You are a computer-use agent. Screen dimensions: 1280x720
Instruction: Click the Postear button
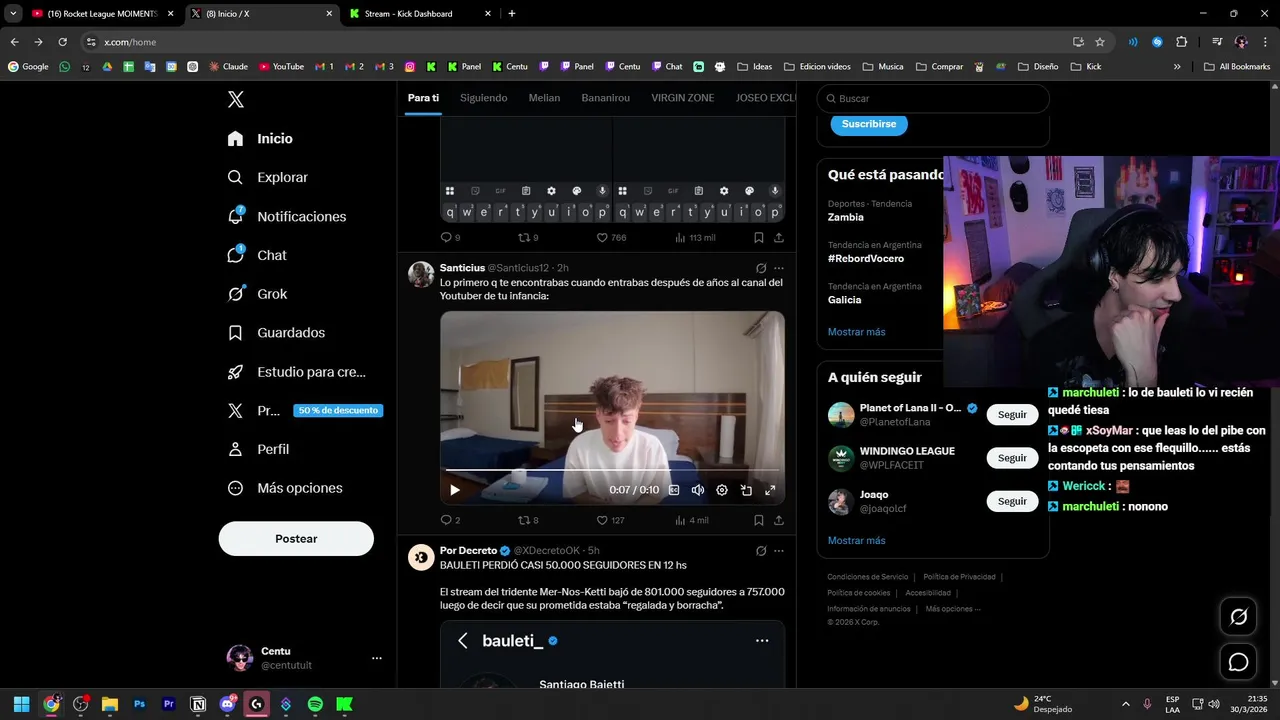point(296,538)
